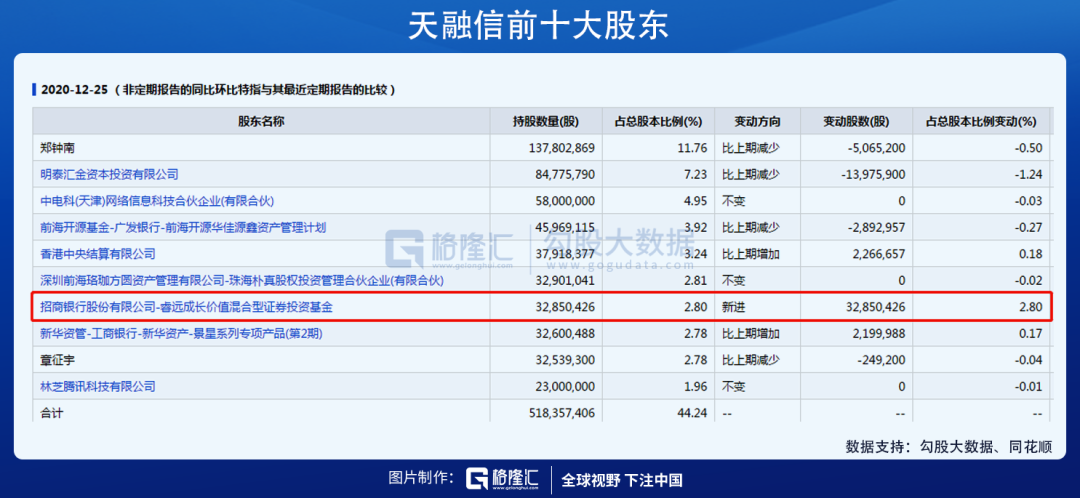
Task: Select percentage value 11.76
Action: (694, 148)
